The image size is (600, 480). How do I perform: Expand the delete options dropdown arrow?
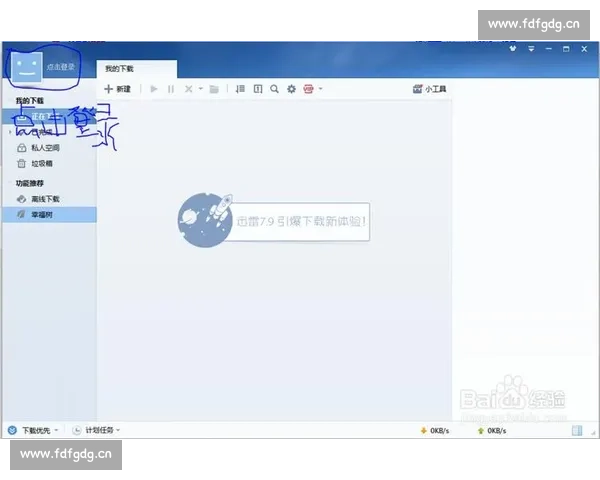tap(200, 89)
